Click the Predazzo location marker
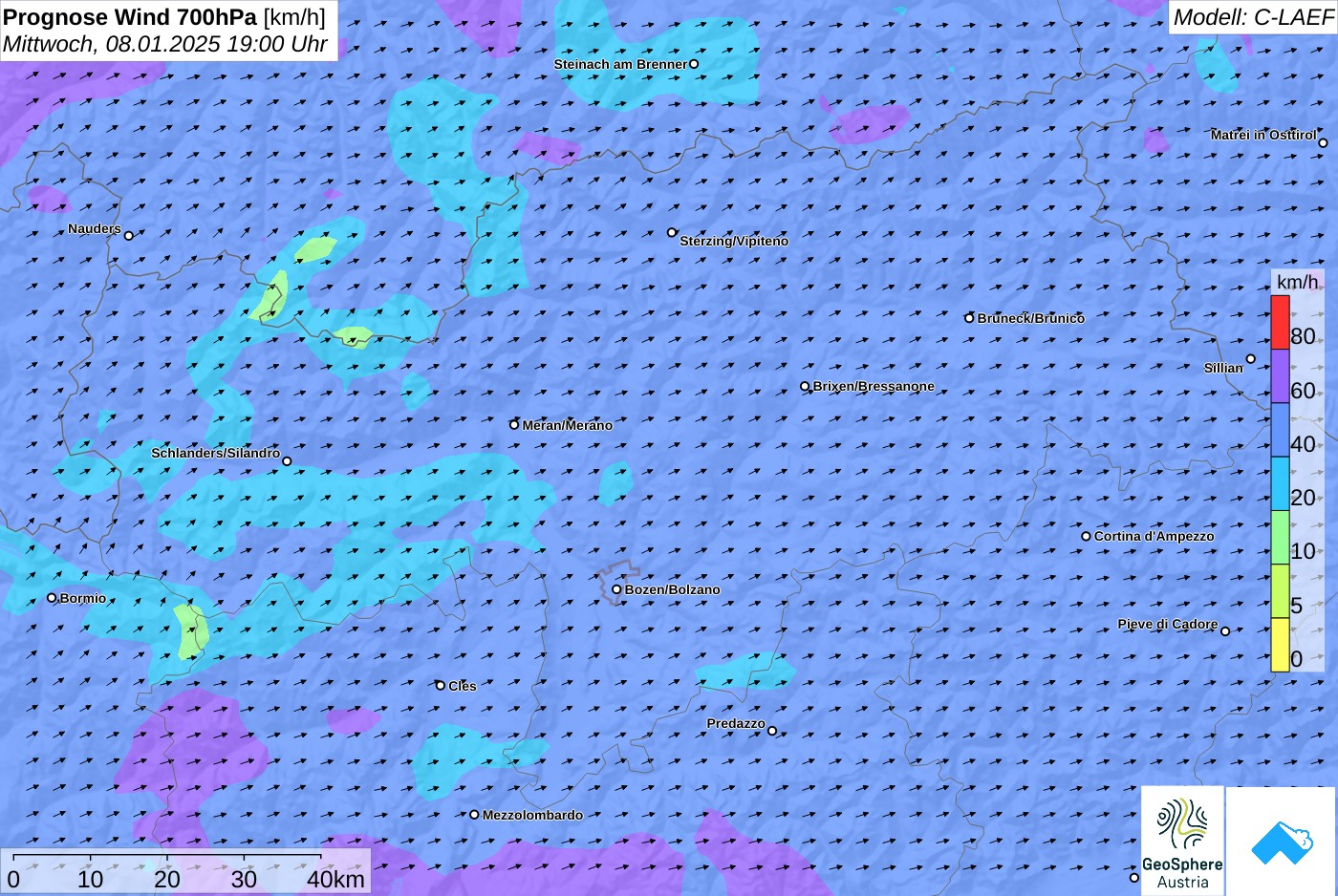This screenshot has width=1338, height=896. tap(772, 731)
